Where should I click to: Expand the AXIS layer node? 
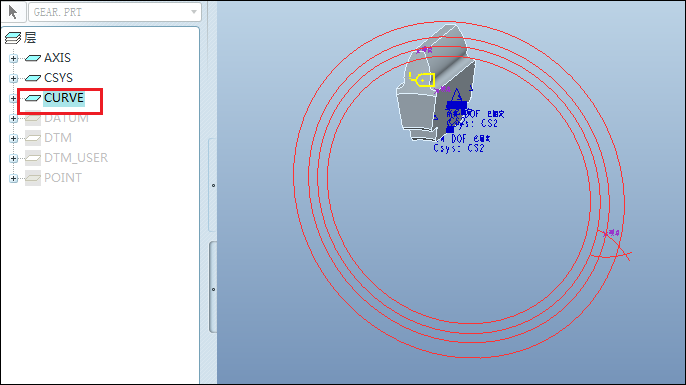[13, 58]
